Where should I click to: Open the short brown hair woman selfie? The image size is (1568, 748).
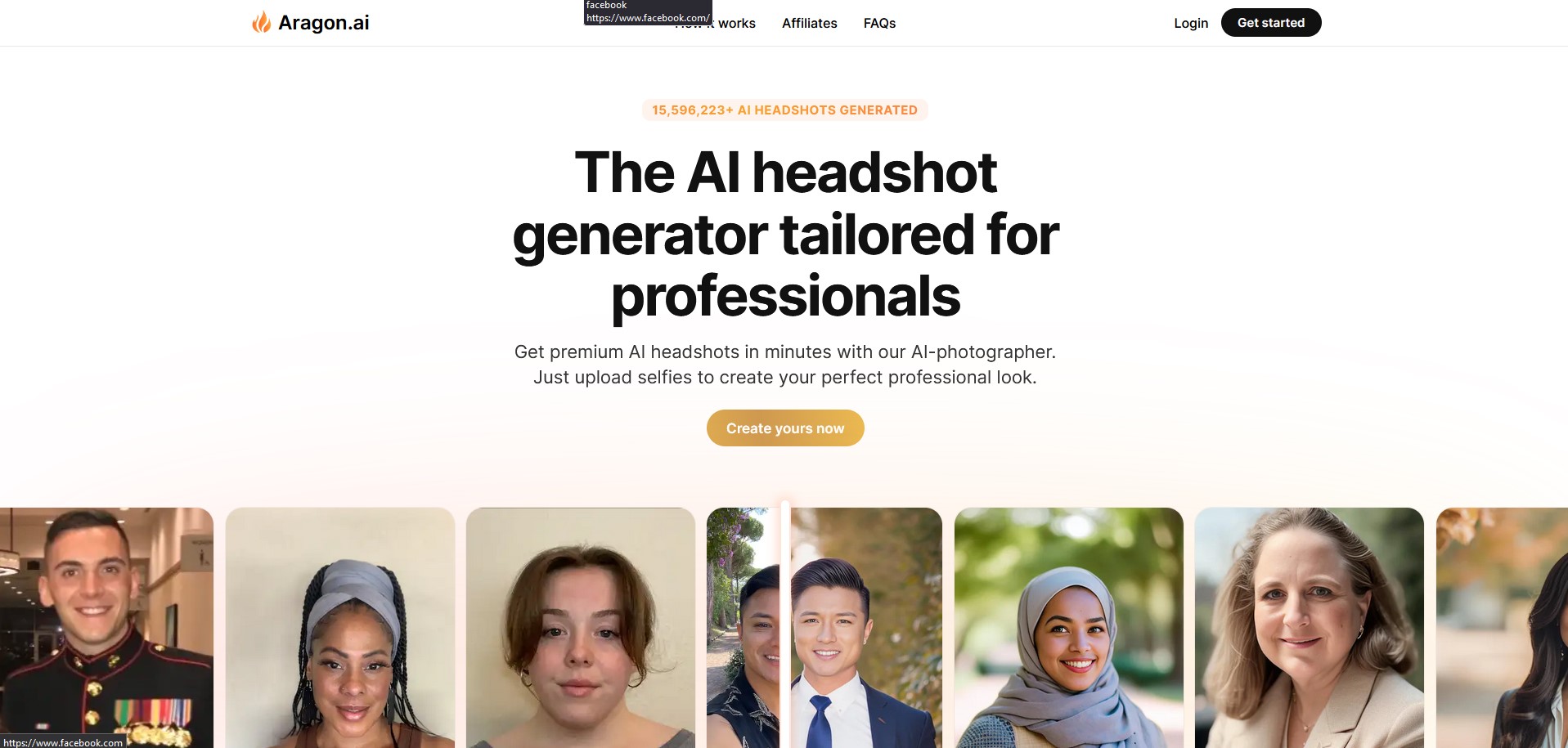[581, 628]
